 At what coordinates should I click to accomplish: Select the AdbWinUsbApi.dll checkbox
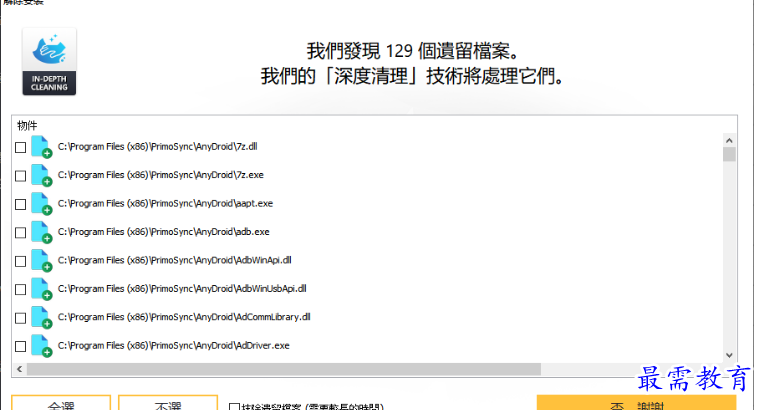pyautogui.click(x=20, y=289)
